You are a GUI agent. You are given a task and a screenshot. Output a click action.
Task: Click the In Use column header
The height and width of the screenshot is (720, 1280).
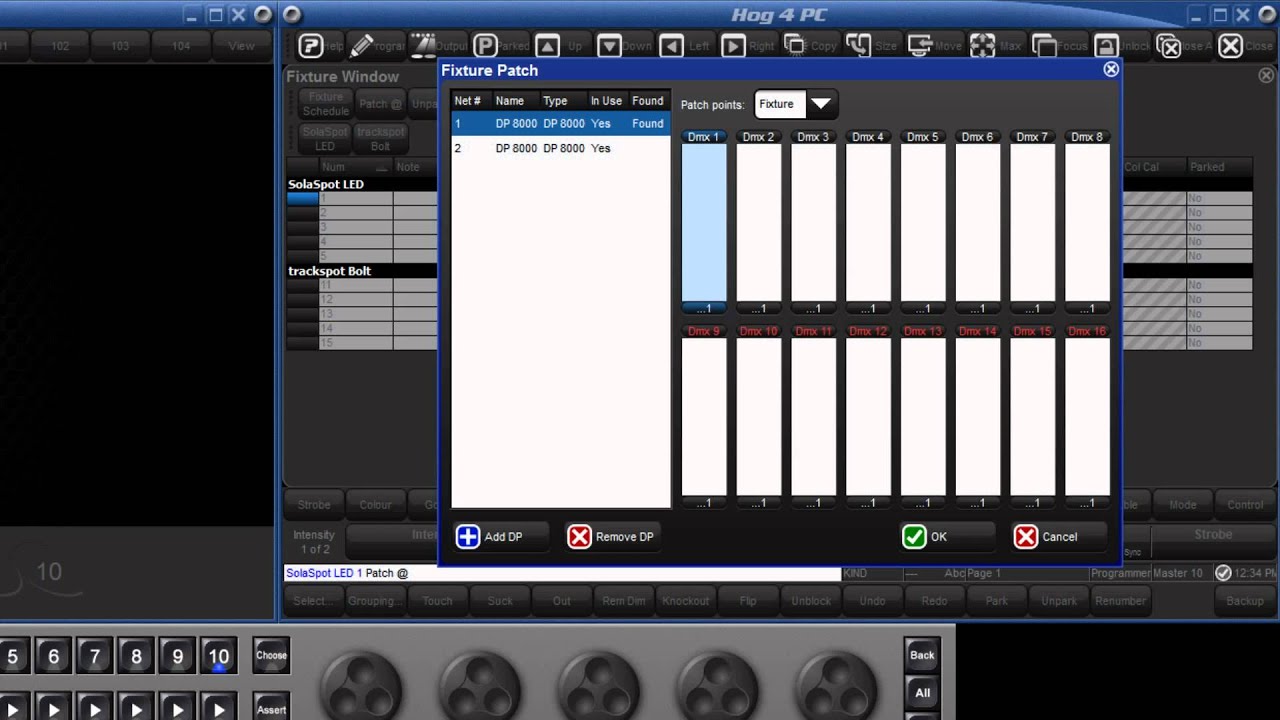tap(606, 101)
